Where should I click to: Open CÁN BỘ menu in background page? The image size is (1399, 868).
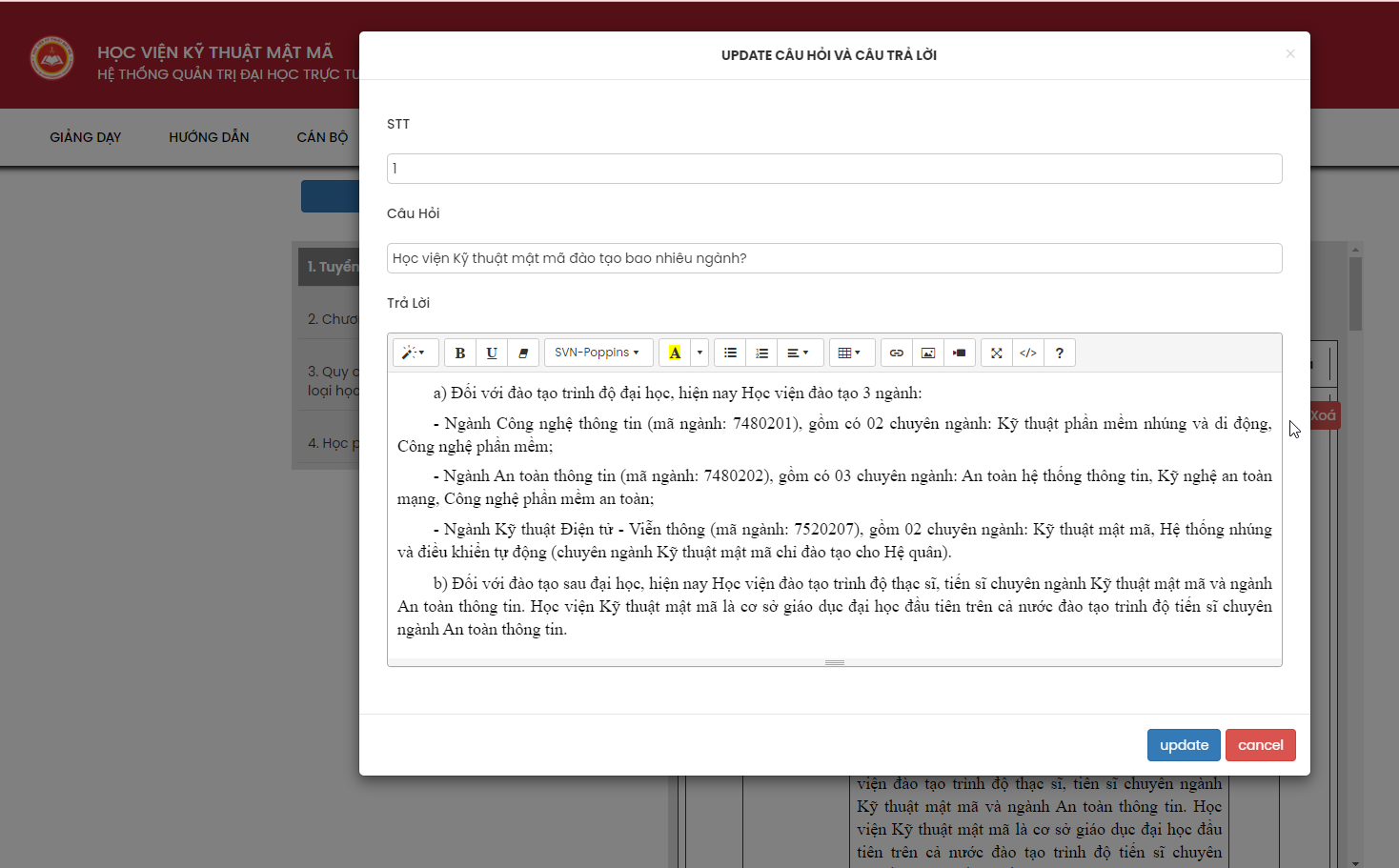[x=322, y=137]
